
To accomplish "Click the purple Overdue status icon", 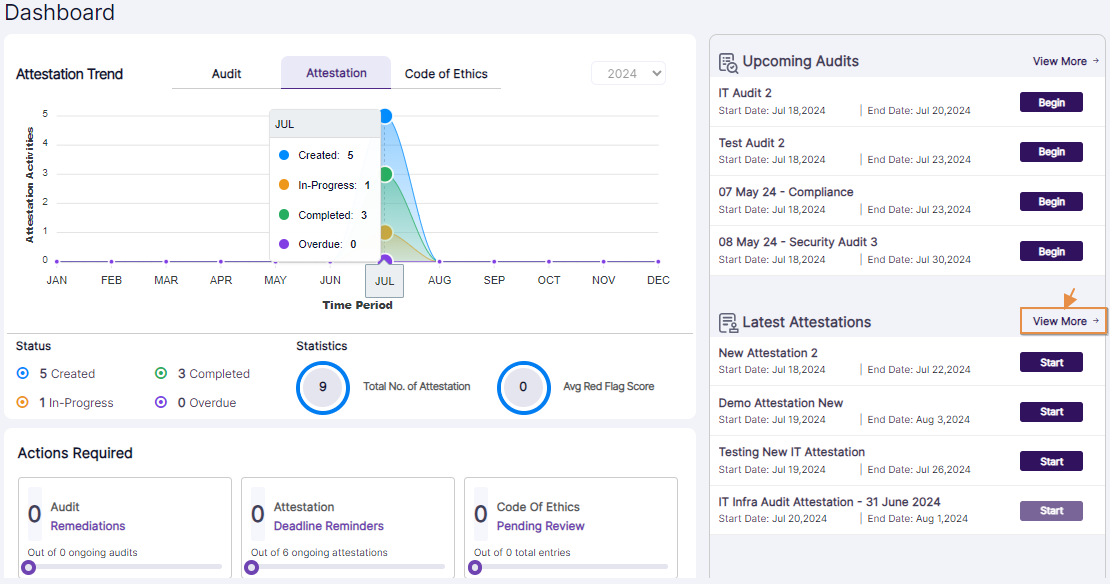I will (x=161, y=403).
